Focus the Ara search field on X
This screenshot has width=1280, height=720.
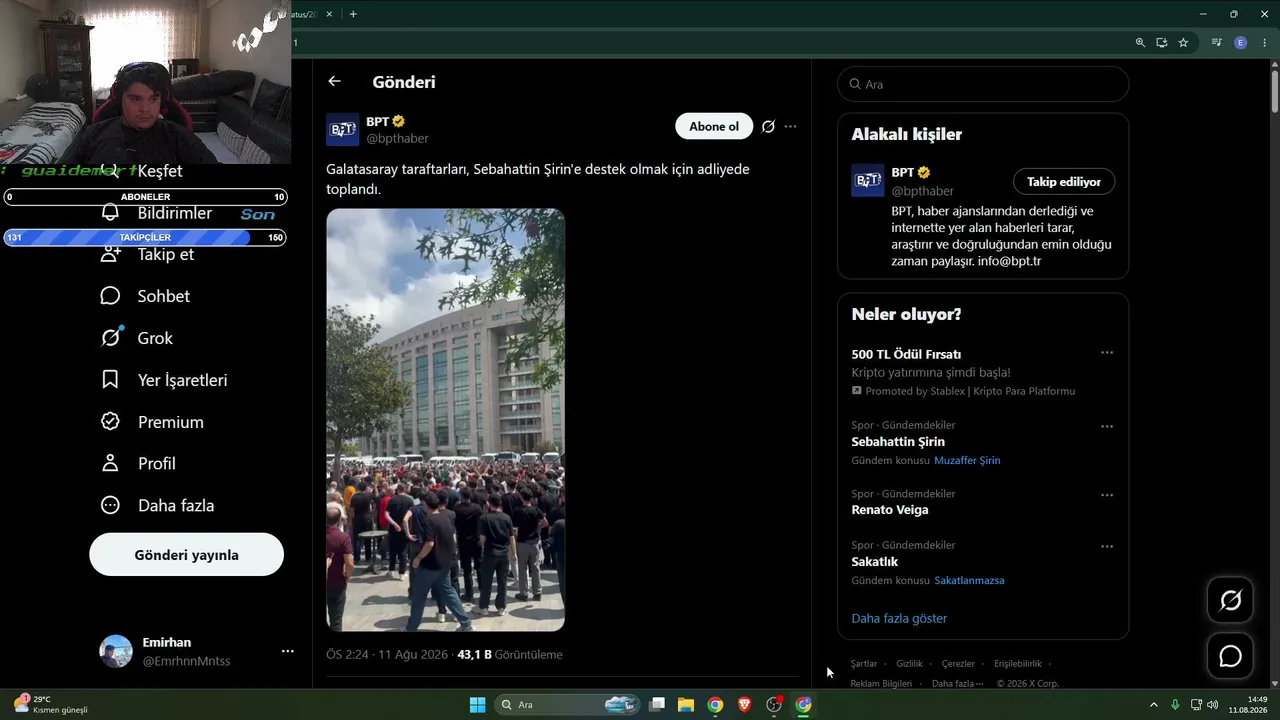[983, 84]
